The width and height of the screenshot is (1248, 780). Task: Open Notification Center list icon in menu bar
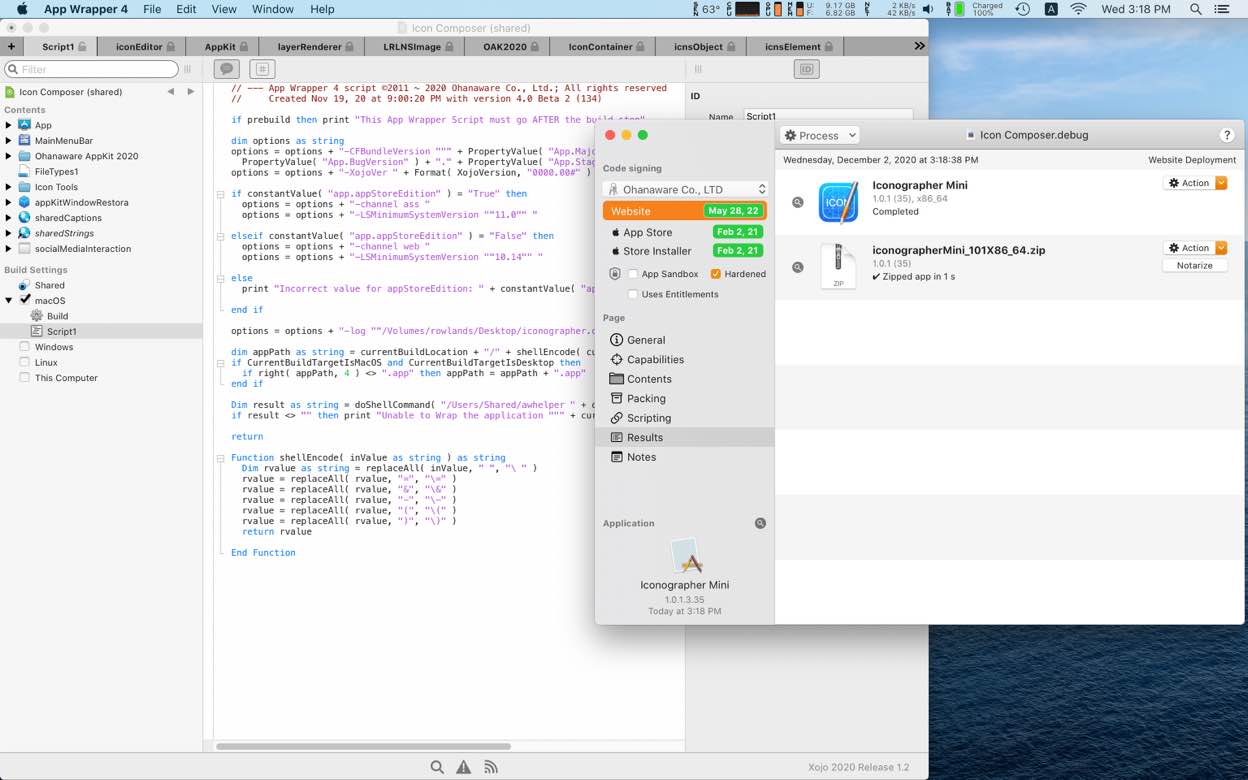pyautogui.click(x=1222, y=9)
